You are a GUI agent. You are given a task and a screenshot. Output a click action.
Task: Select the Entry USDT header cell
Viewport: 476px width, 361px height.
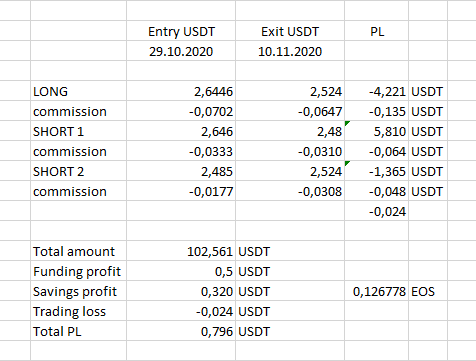(181, 31)
